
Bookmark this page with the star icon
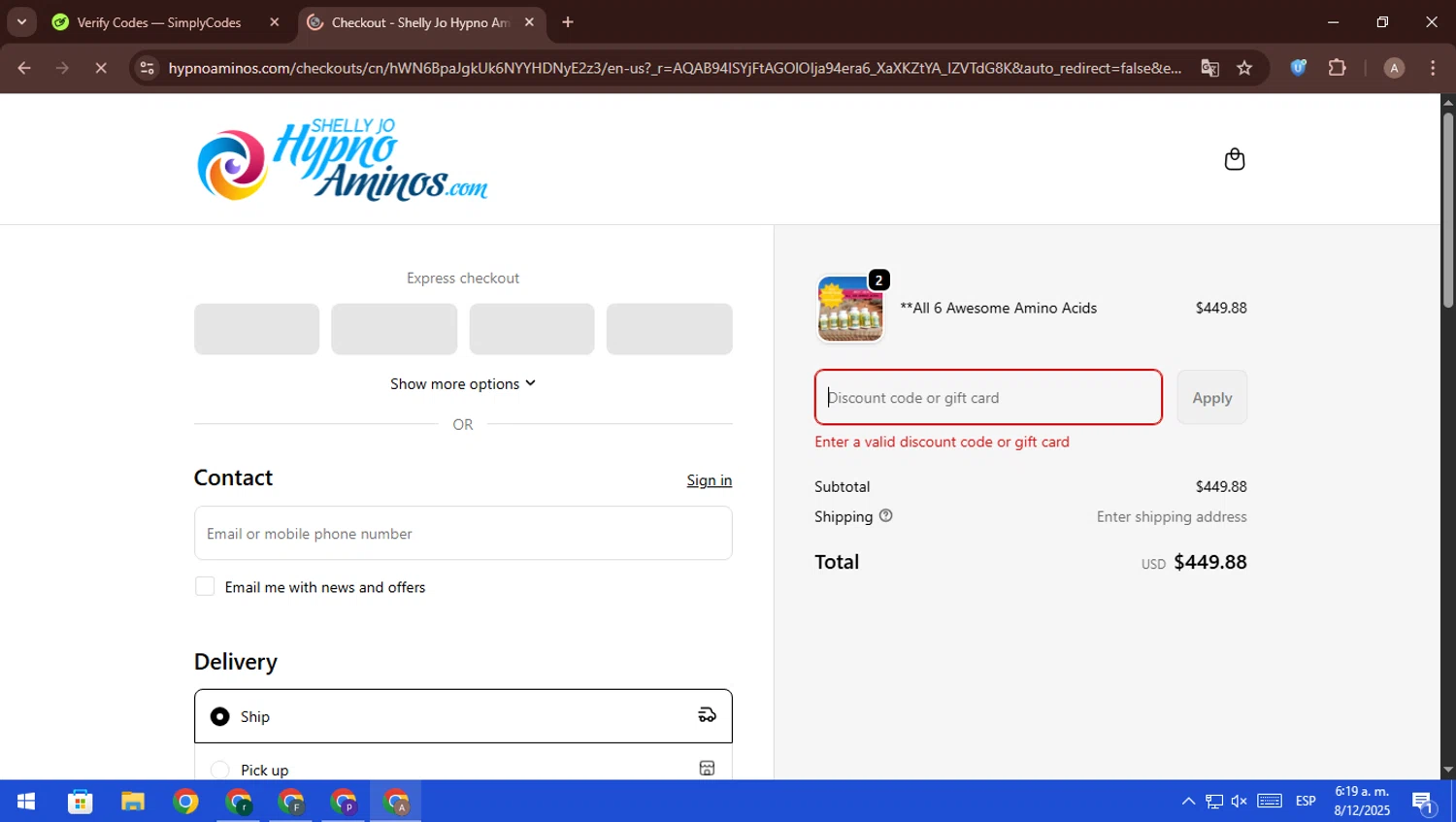click(x=1244, y=68)
